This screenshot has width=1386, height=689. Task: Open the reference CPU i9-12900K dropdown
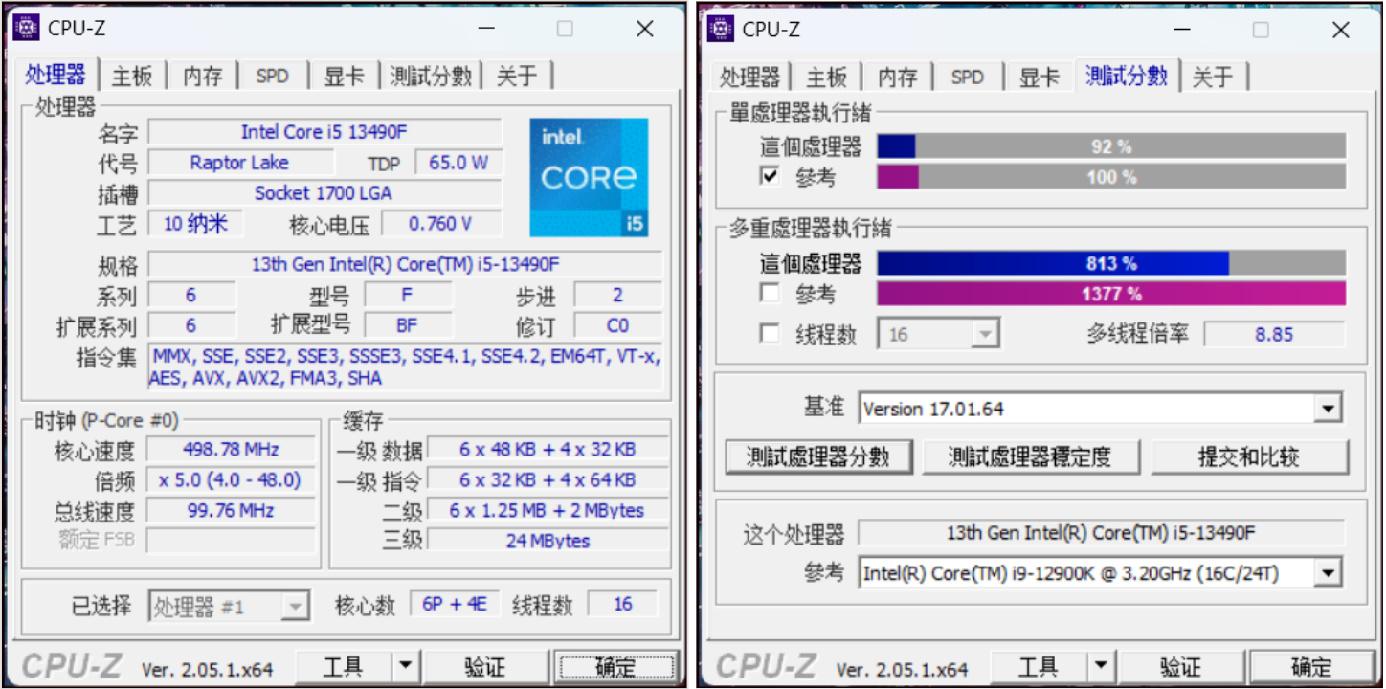1328,573
